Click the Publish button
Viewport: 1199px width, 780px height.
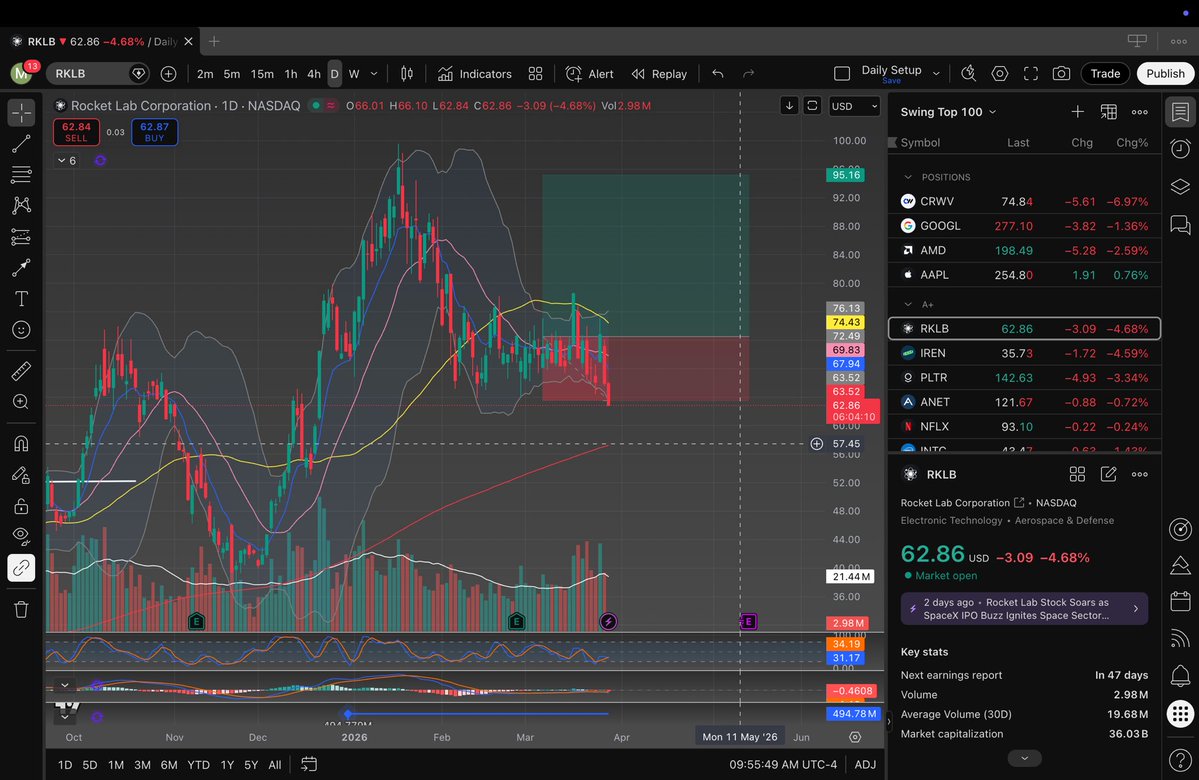pos(1164,73)
